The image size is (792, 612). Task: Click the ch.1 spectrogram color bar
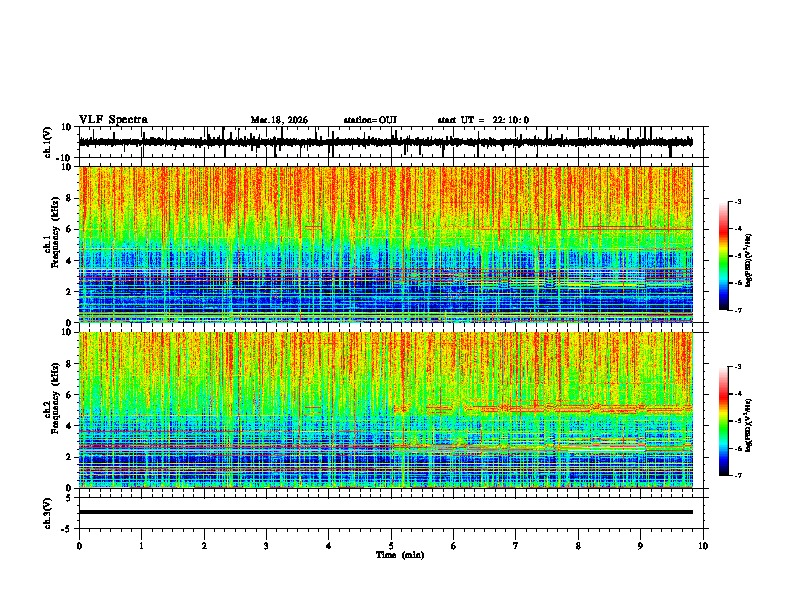coord(724,256)
